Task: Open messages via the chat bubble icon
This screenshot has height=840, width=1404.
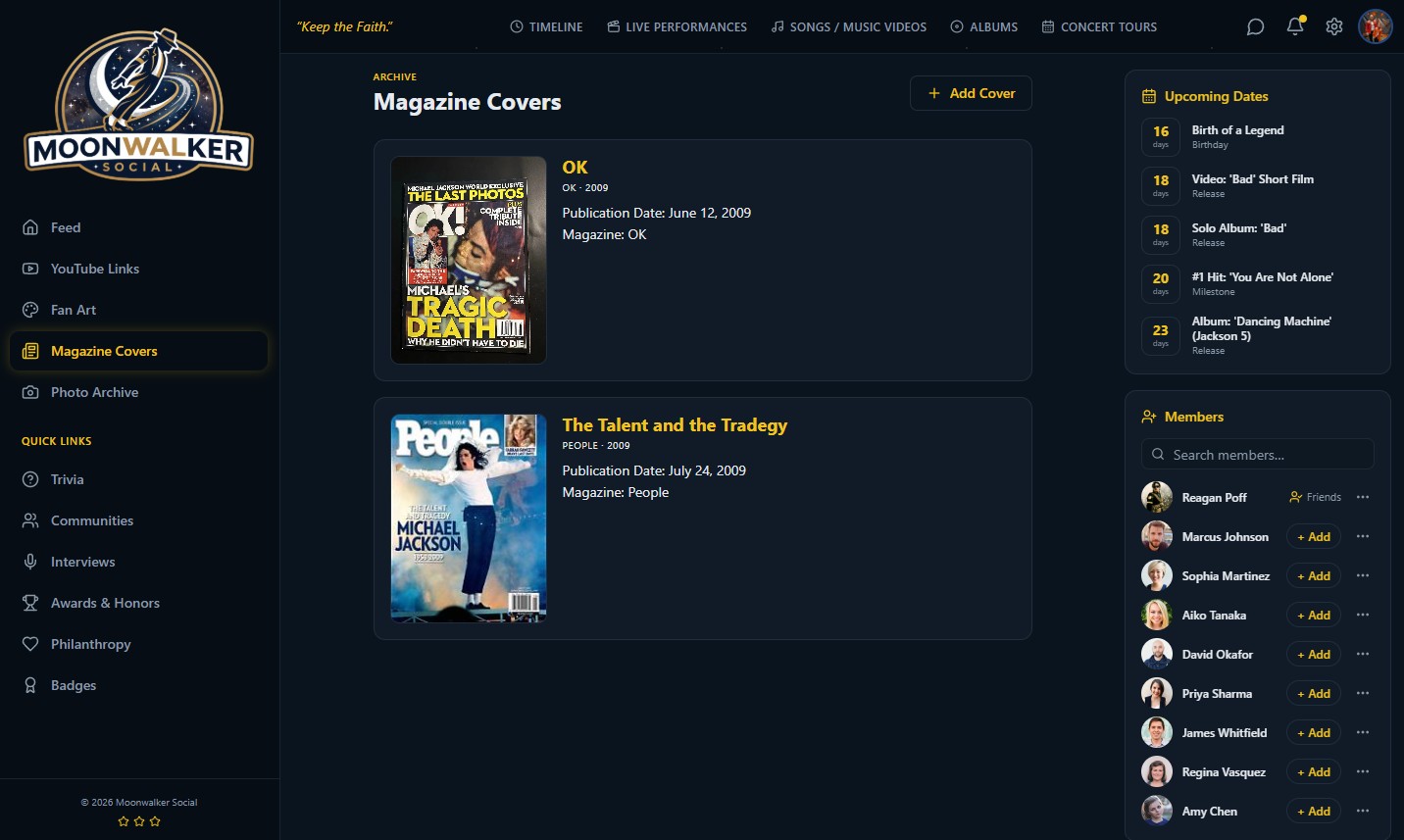Action: click(1255, 26)
